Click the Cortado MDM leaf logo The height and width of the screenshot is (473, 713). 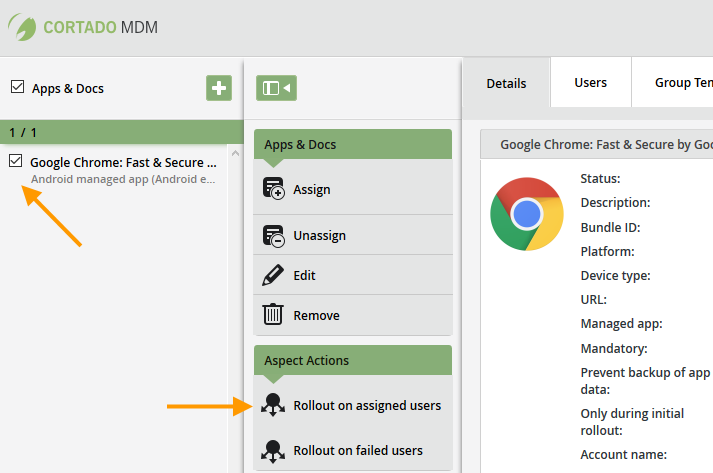(x=22, y=27)
